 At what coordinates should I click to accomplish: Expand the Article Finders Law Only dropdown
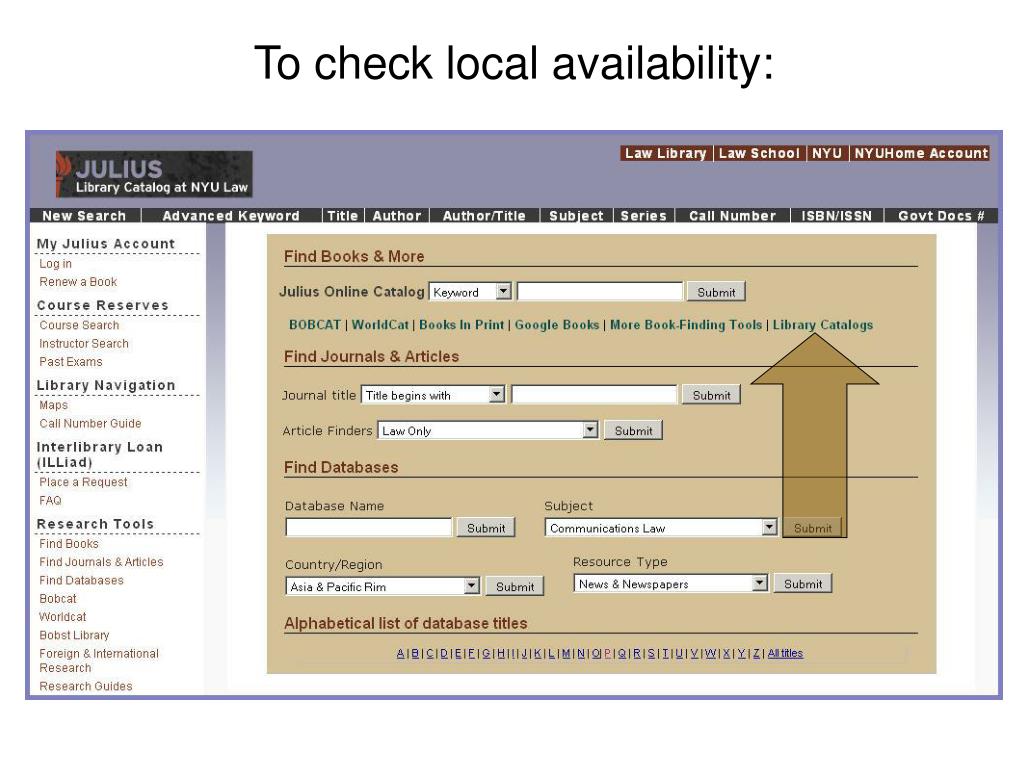[488, 430]
